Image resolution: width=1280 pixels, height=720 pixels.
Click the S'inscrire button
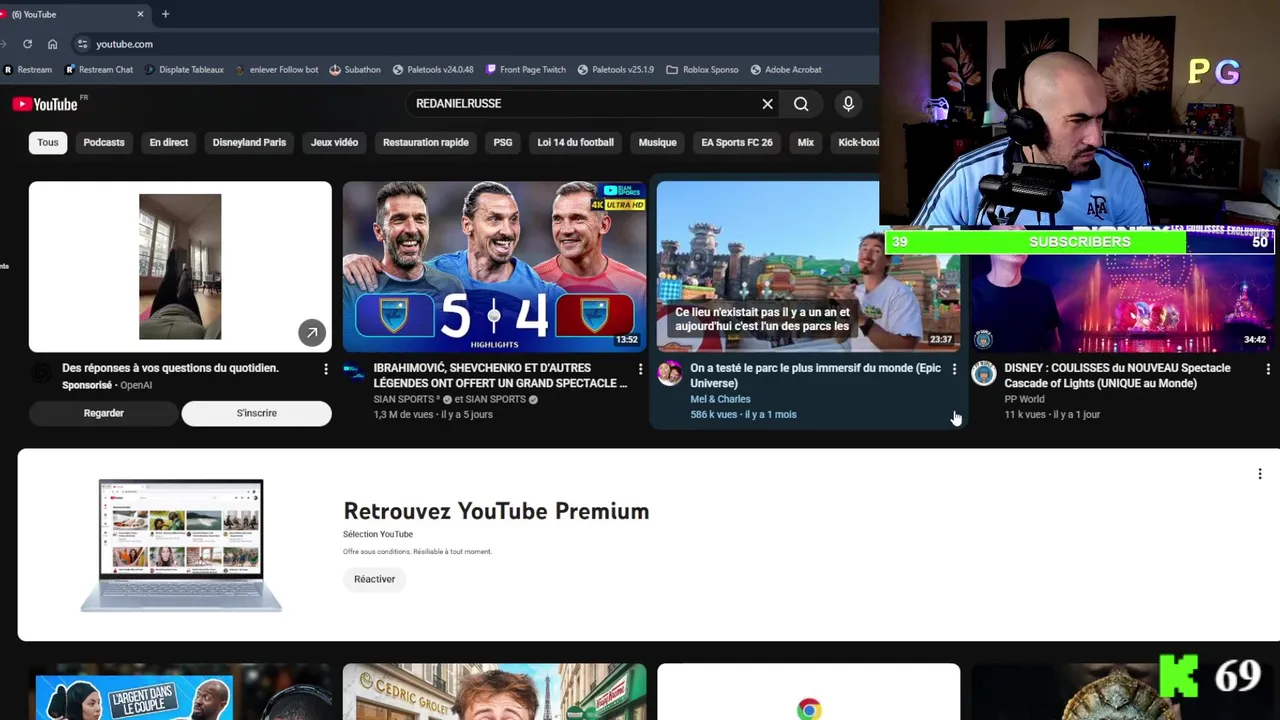(257, 413)
